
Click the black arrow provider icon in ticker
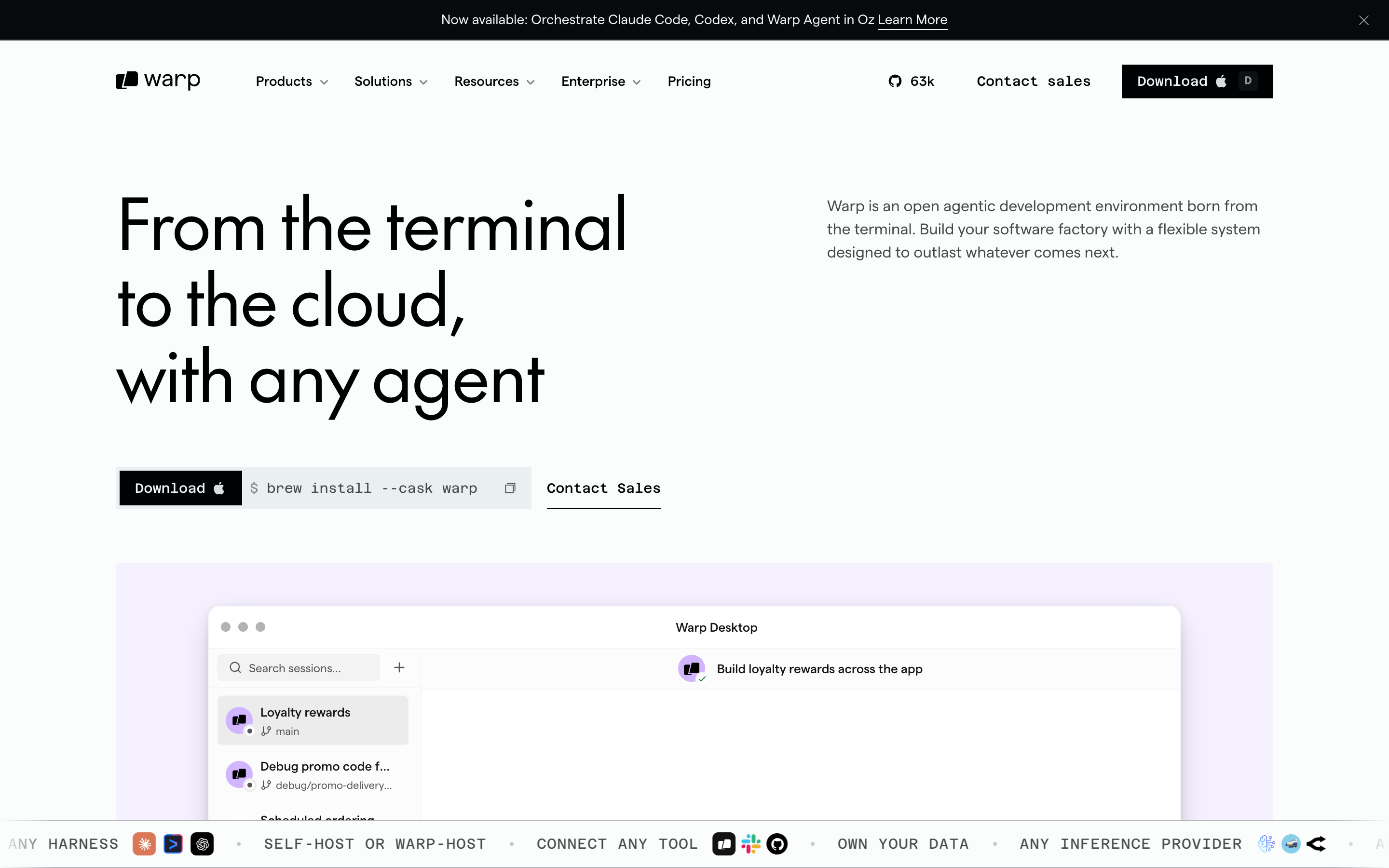click(x=1316, y=844)
